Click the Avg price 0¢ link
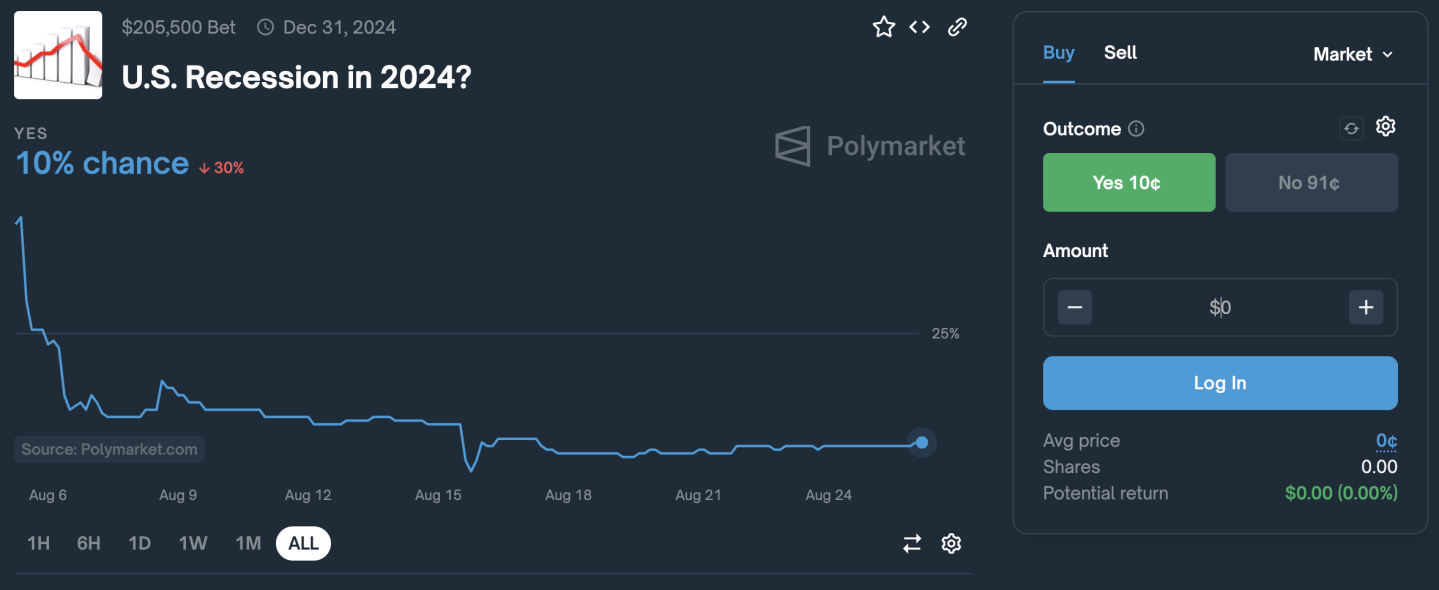1439x590 pixels. (x=1386, y=441)
